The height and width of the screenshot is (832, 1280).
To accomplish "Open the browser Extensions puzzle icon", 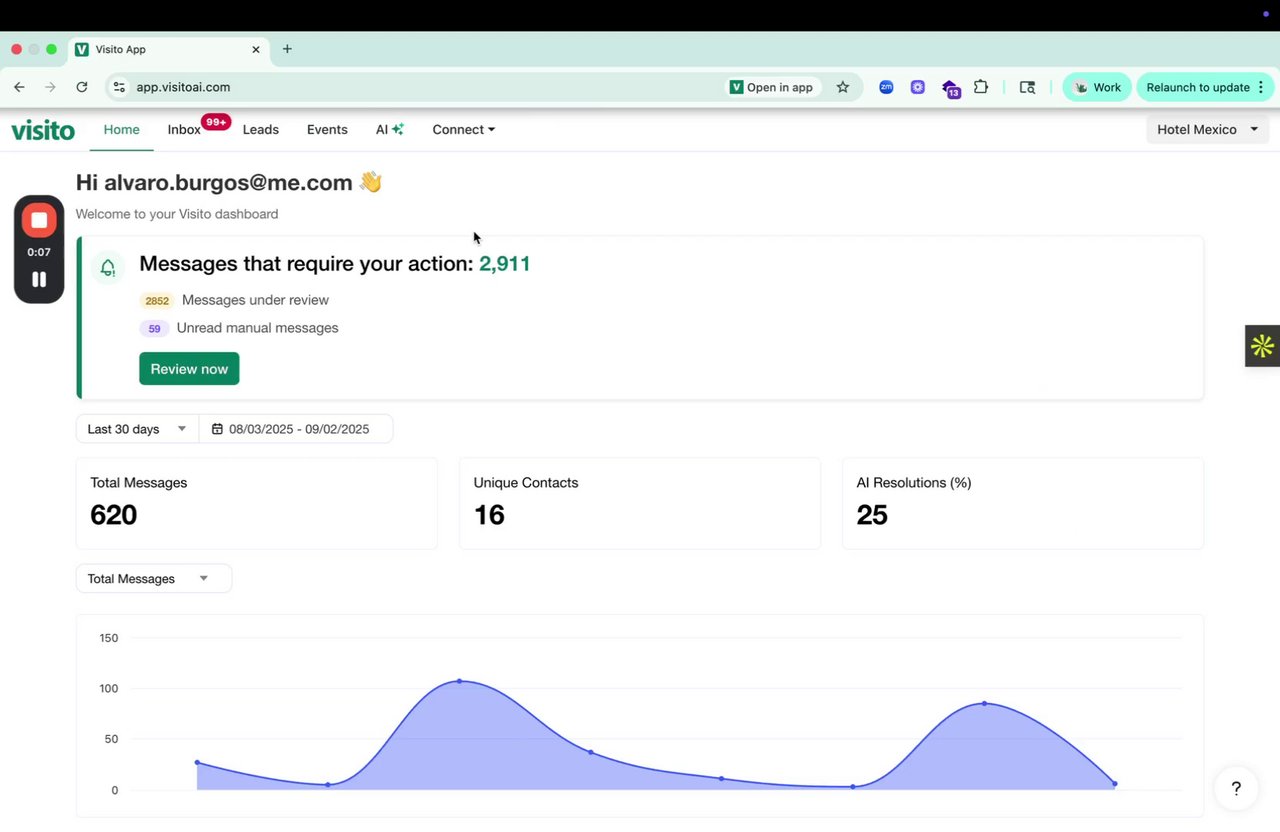I will click(981, 87).
